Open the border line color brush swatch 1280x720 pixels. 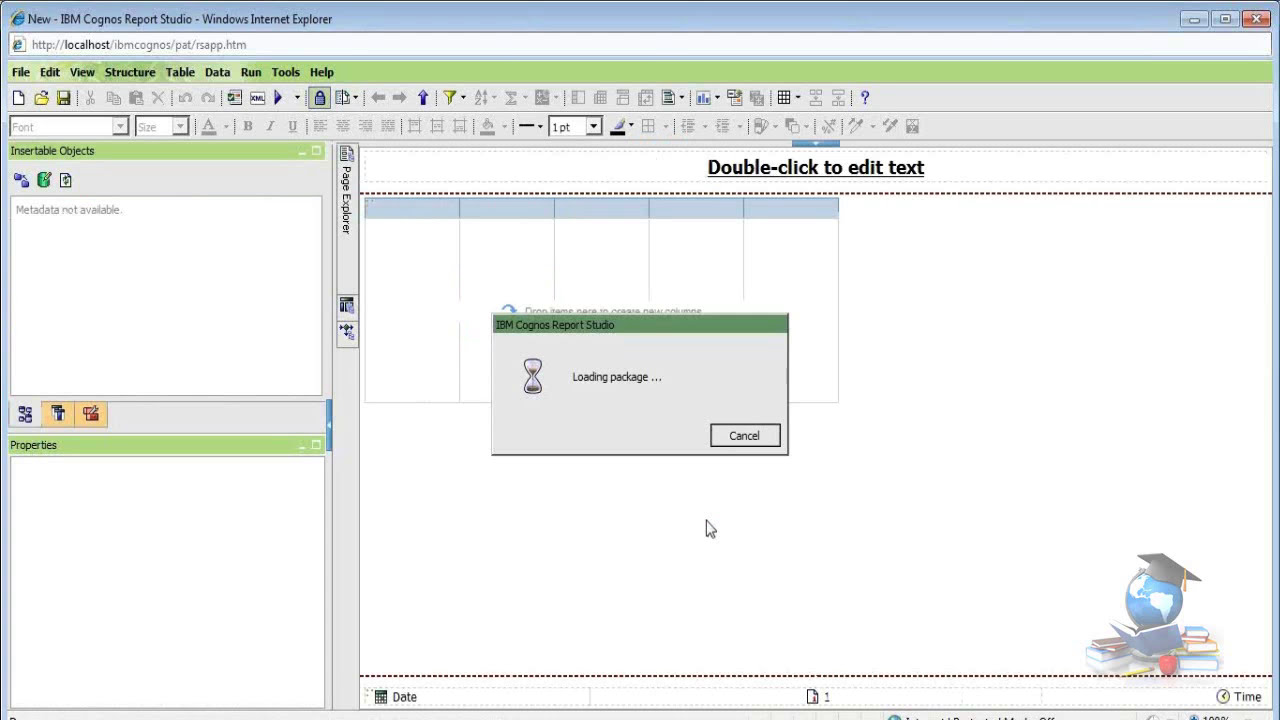[619, 126]
